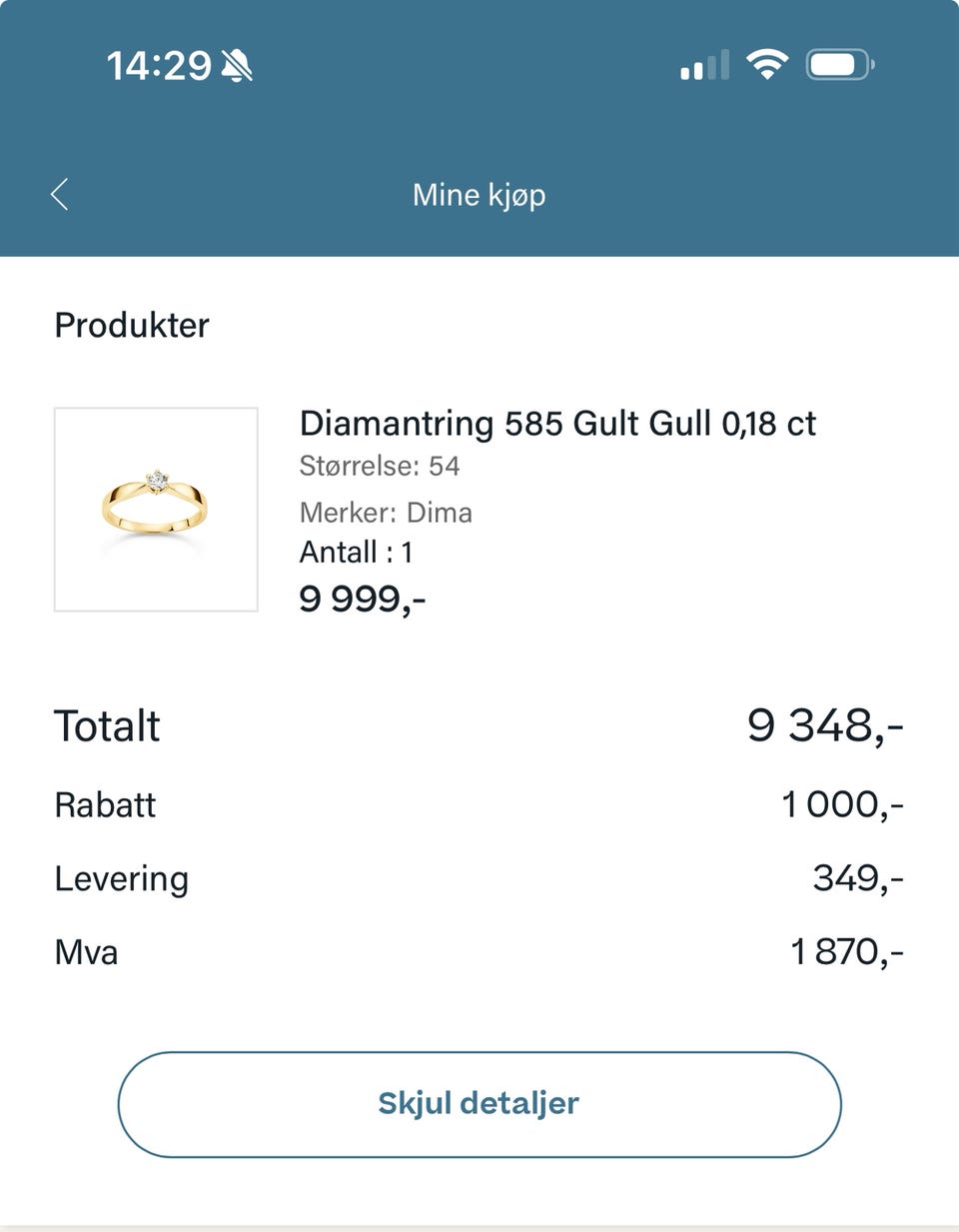Viewport: 959px width, 1232px height.
Task: Tap the 14:29 clock in status bar
Action: pyautogui.click(x=159, y=66)
